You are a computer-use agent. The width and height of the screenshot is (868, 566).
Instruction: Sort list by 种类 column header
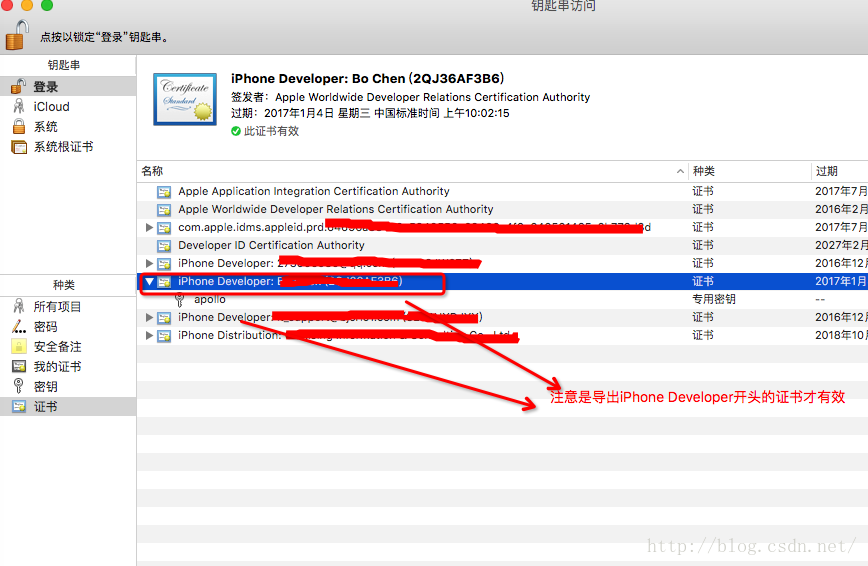coord(750,171)
